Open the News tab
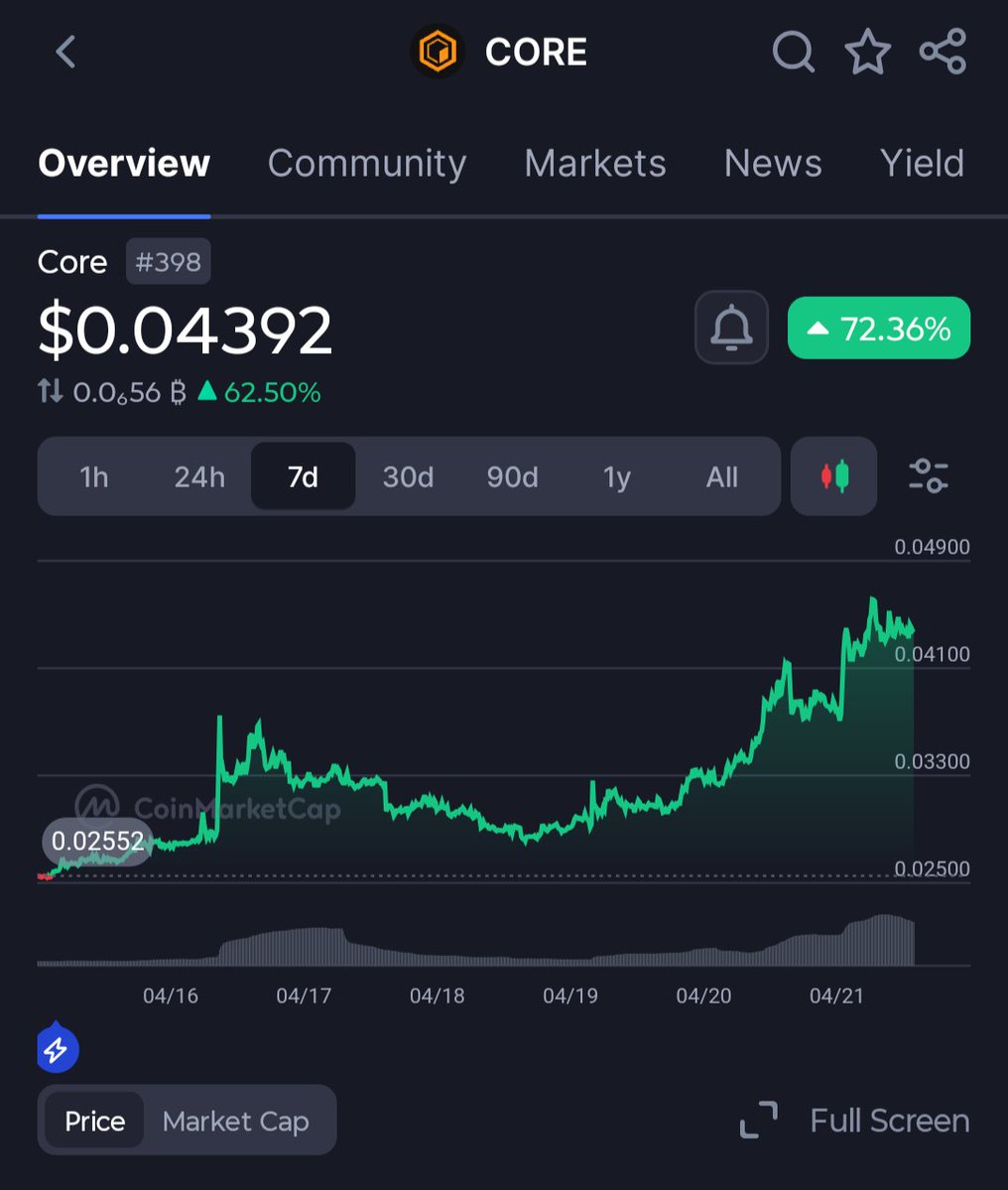Image resolution: width=1008 pixels, height=1190 pixels. coord(773,163)
